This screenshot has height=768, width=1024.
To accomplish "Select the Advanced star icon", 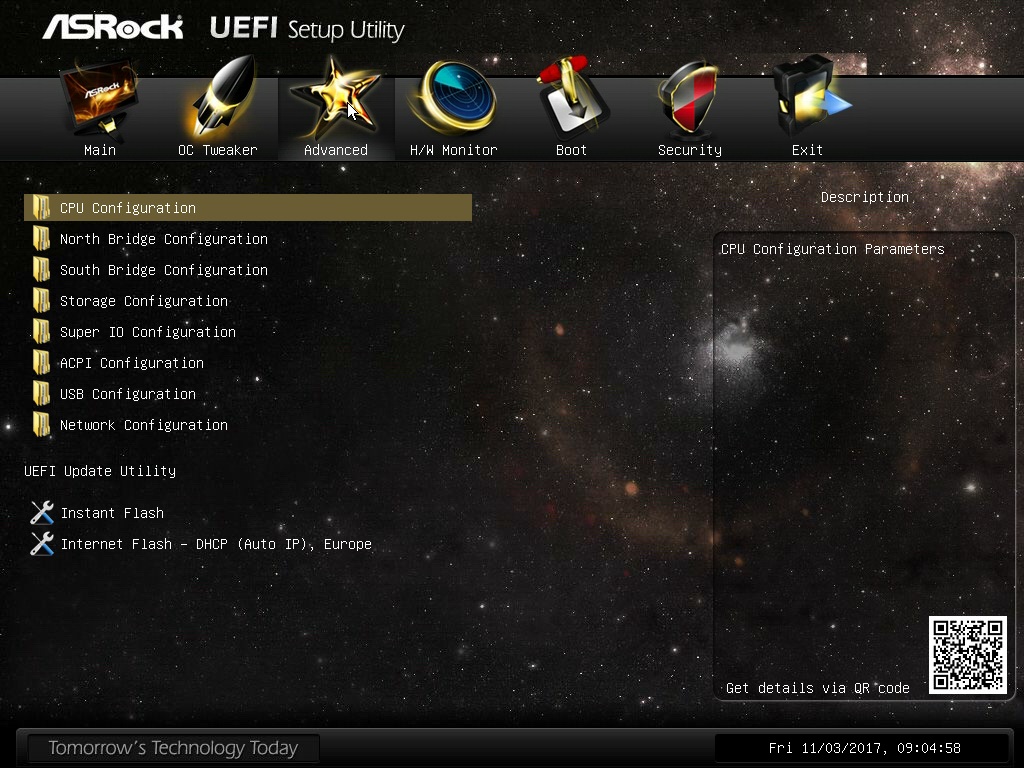I will 336,98.
